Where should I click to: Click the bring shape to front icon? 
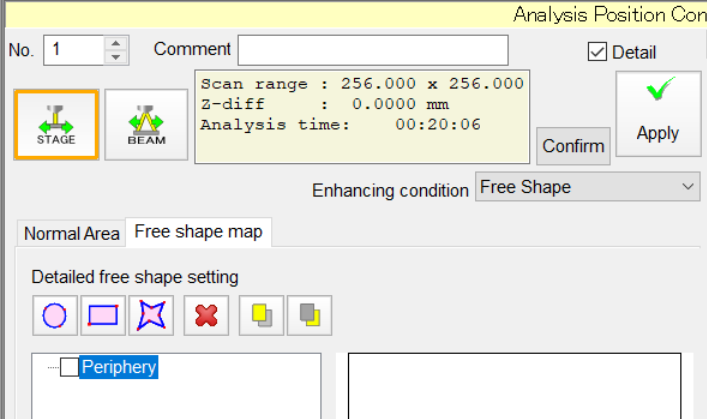pos(262,315)
